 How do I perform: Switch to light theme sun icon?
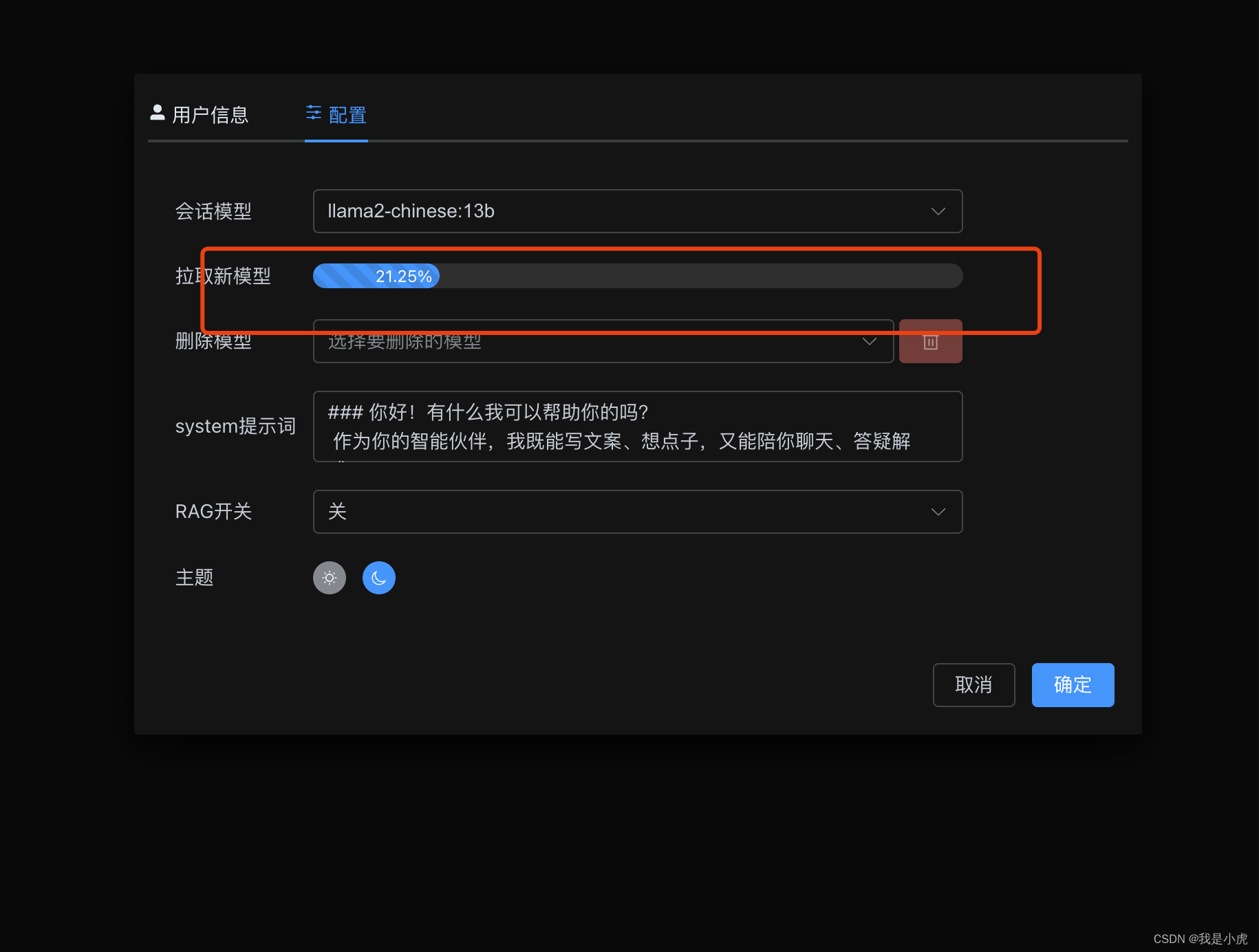[330, 578]
